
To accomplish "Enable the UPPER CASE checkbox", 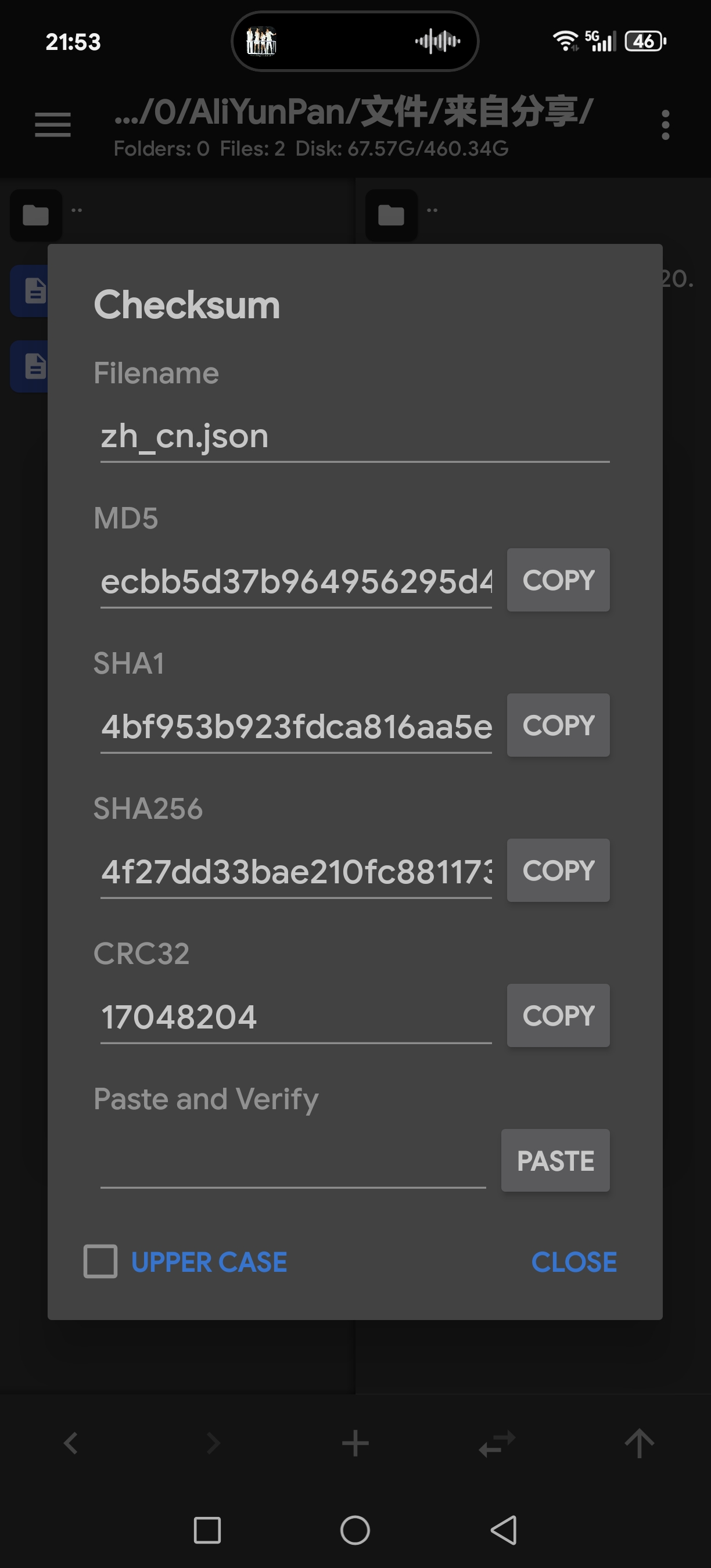I will [100, 1261].
